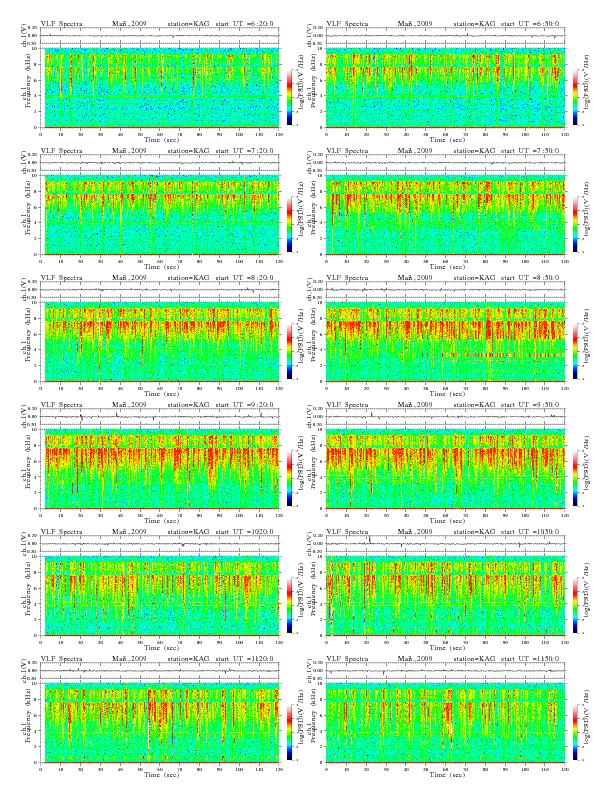
Task: Select the PSD color bar beside the 7:50:0 spectrogram
Action: (576, 224)
